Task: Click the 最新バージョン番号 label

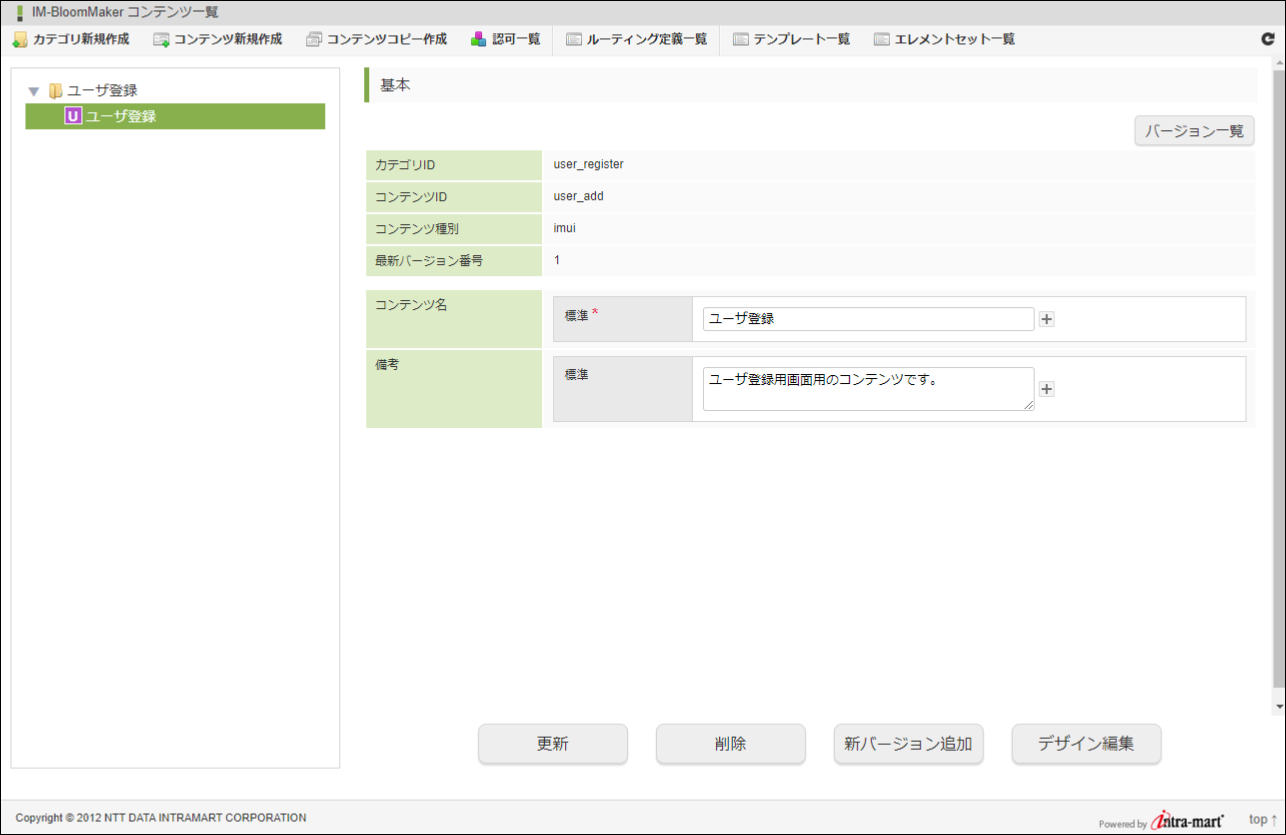Action: [428, 260]
